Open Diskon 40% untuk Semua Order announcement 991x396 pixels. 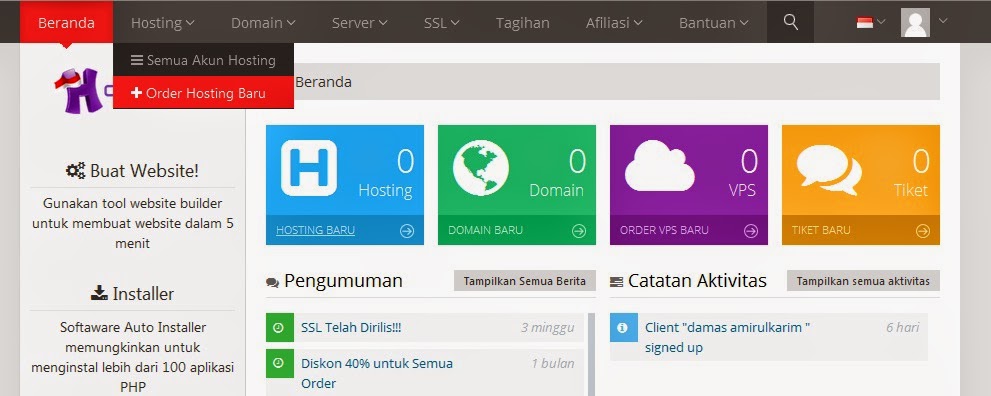[x=377, y=373]
